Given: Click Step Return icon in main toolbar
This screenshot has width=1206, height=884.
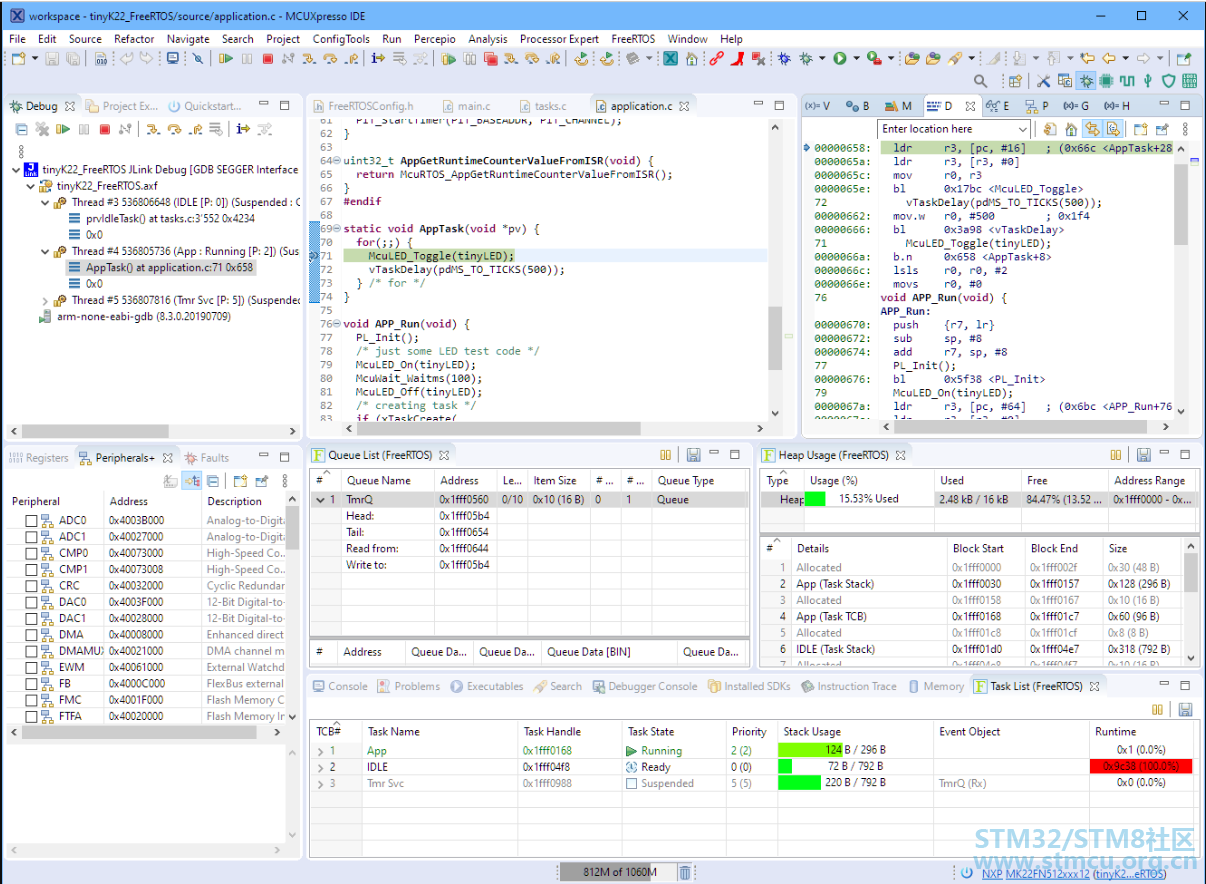Looking at the screenshot, I should pyautogui.click(x=351, y=58).
